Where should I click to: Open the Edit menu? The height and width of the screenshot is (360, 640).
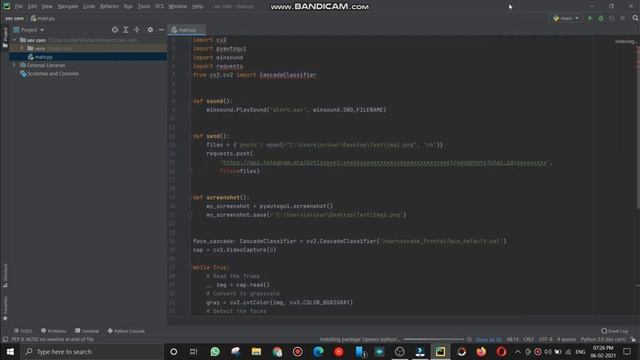(x=32, y=7)
